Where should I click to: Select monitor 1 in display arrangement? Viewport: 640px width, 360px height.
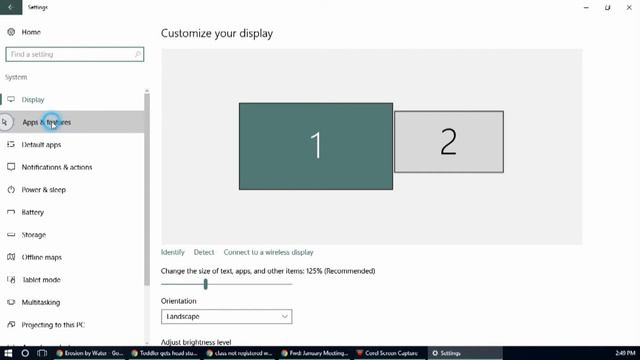(316, 146)
